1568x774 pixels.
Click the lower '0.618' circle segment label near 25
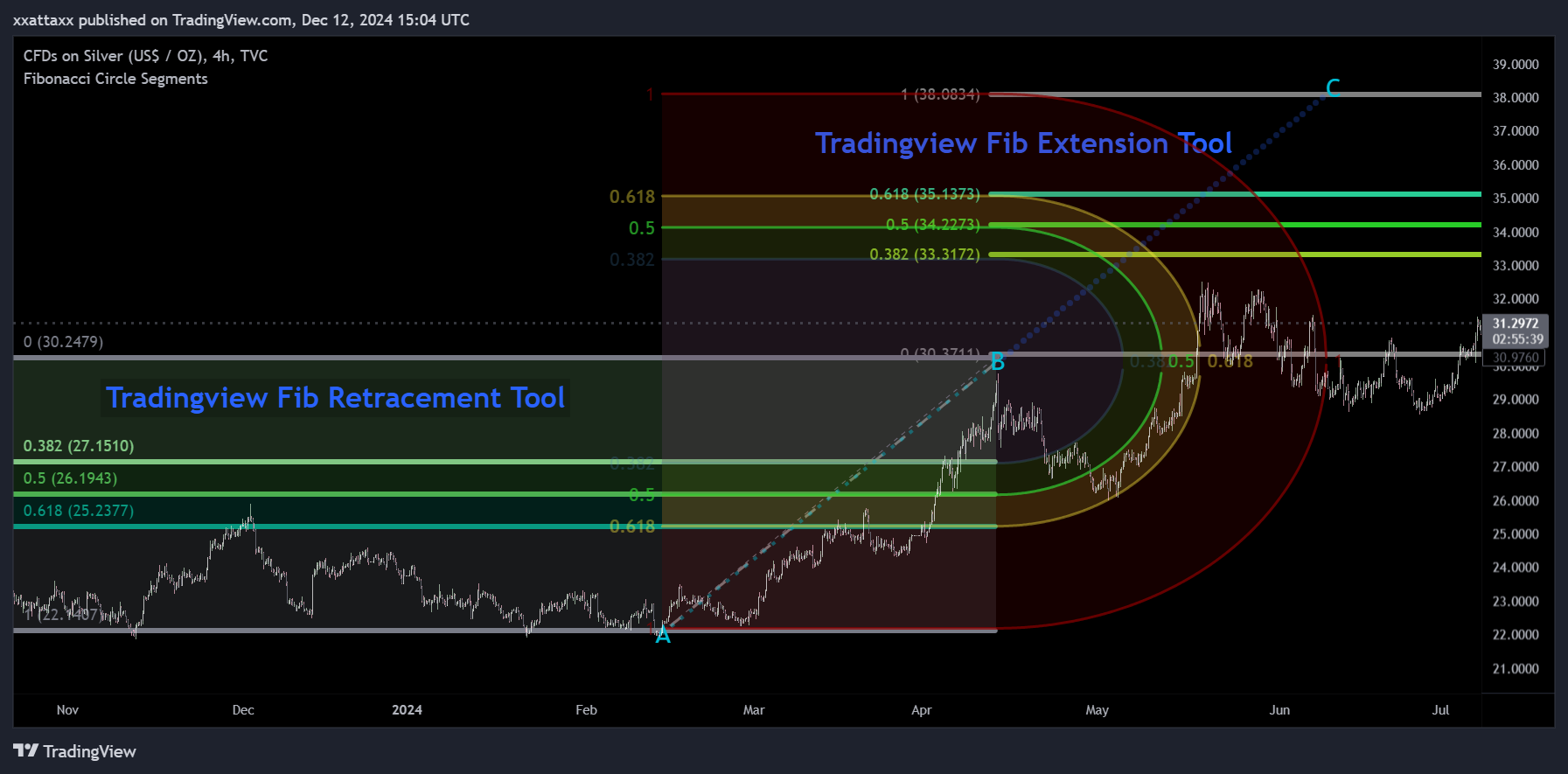point(632,526)
